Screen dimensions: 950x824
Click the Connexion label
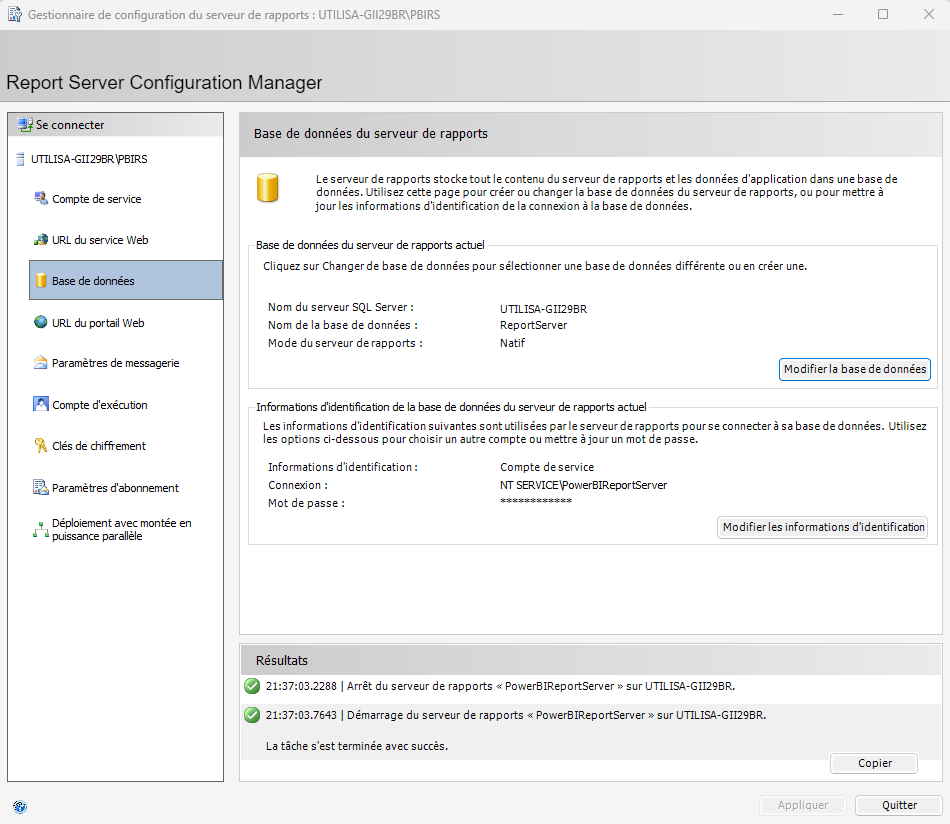[297, 485]
